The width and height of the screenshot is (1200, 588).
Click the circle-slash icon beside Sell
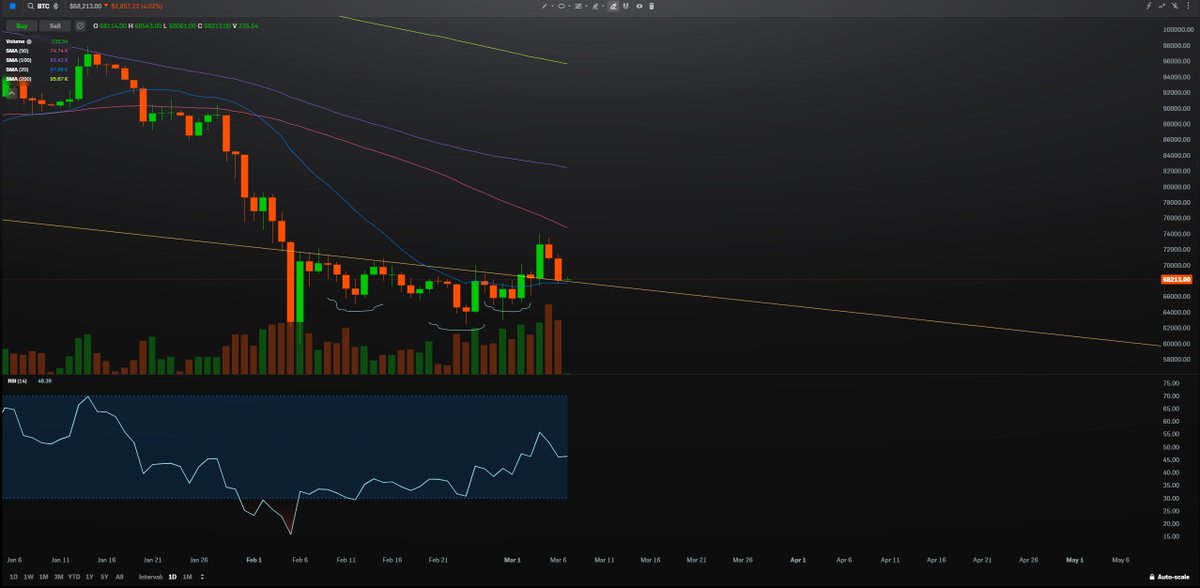click(x=80, y=26)
